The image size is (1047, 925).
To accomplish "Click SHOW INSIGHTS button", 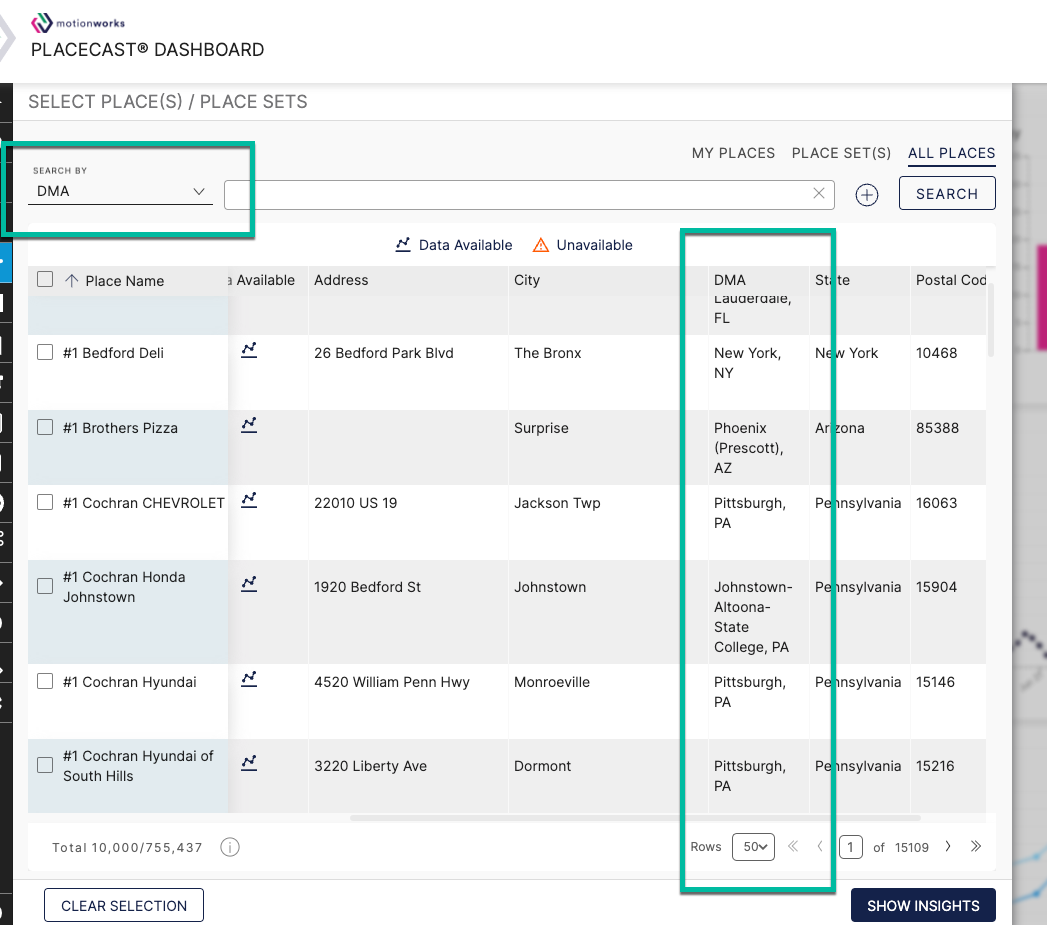I will click(923, 906).
